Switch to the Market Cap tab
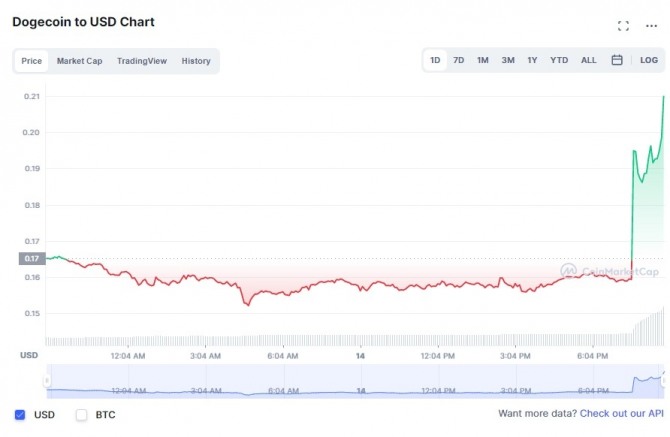The width and height of the screenshot is (670, 437). pyautogui.click(x=79, y=61)
